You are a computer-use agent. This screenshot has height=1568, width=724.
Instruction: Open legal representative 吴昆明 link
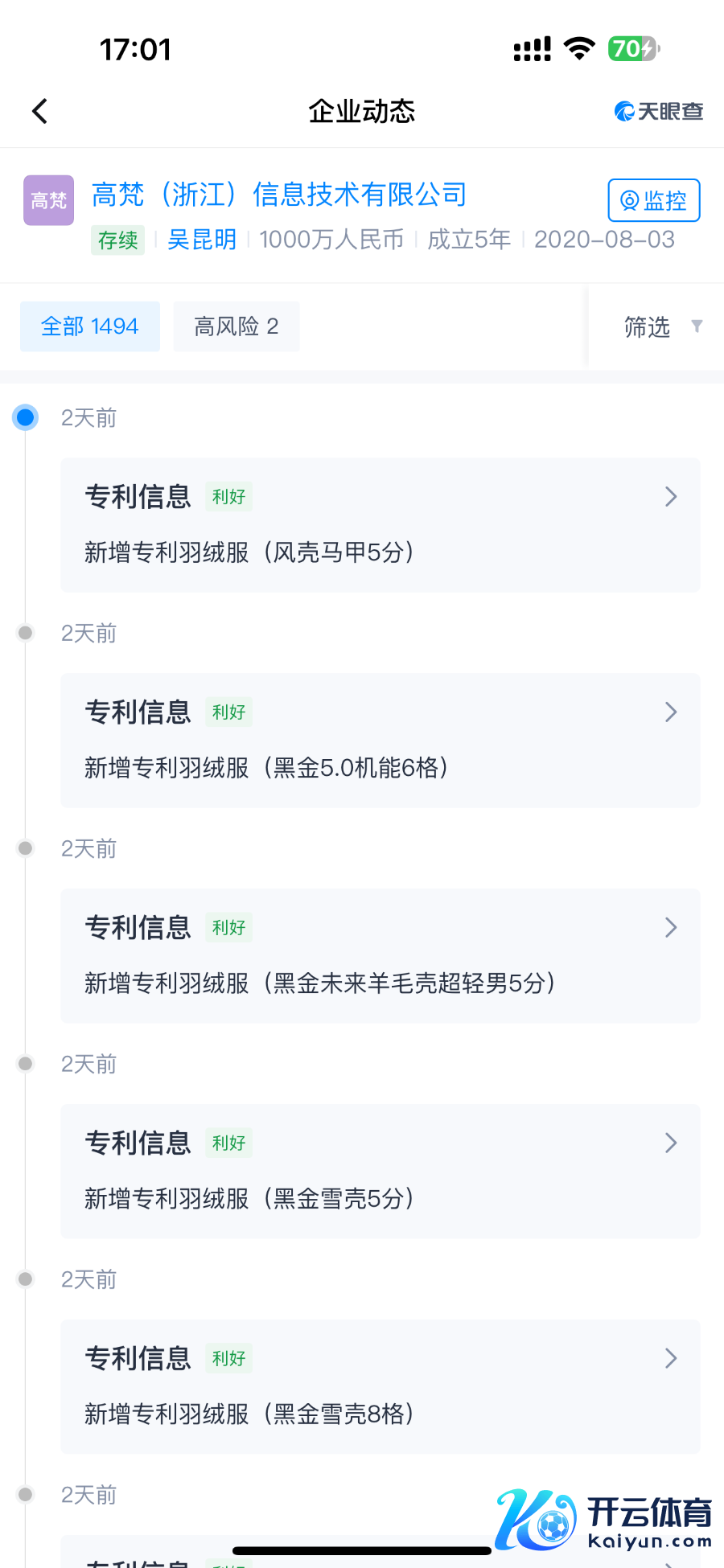coord(201,240)
